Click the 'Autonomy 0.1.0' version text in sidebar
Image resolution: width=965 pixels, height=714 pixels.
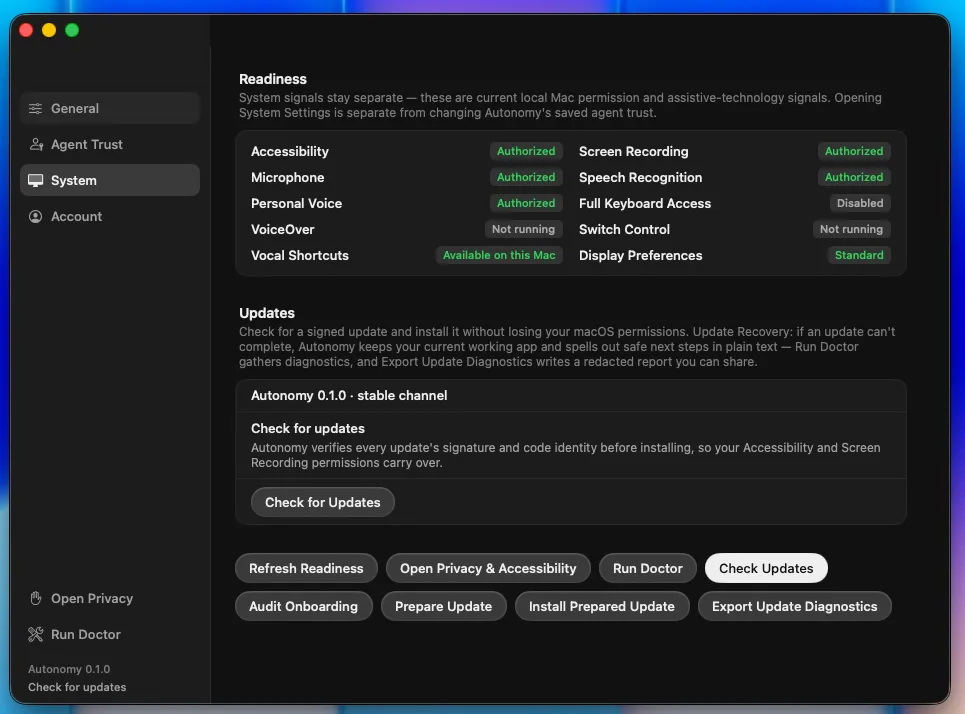click(x=69, y=669)
